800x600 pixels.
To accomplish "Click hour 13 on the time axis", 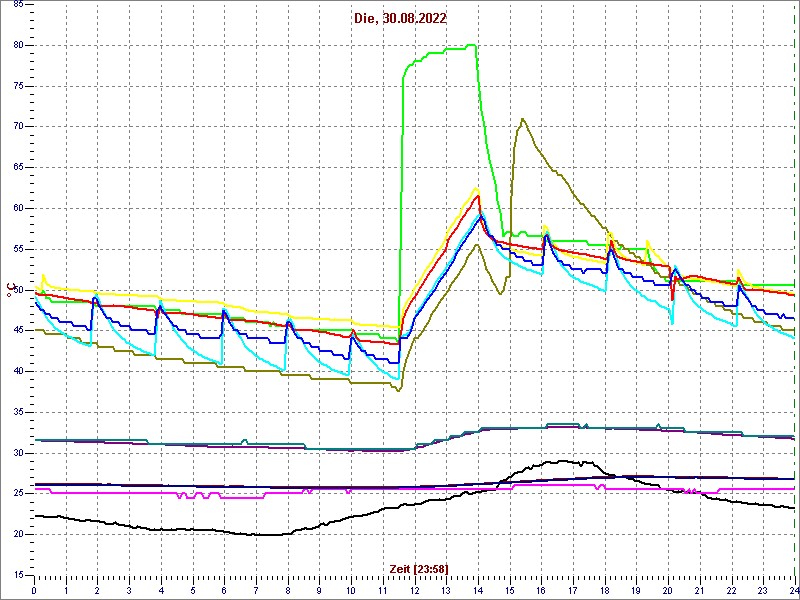I will click(x=446, y=591).
